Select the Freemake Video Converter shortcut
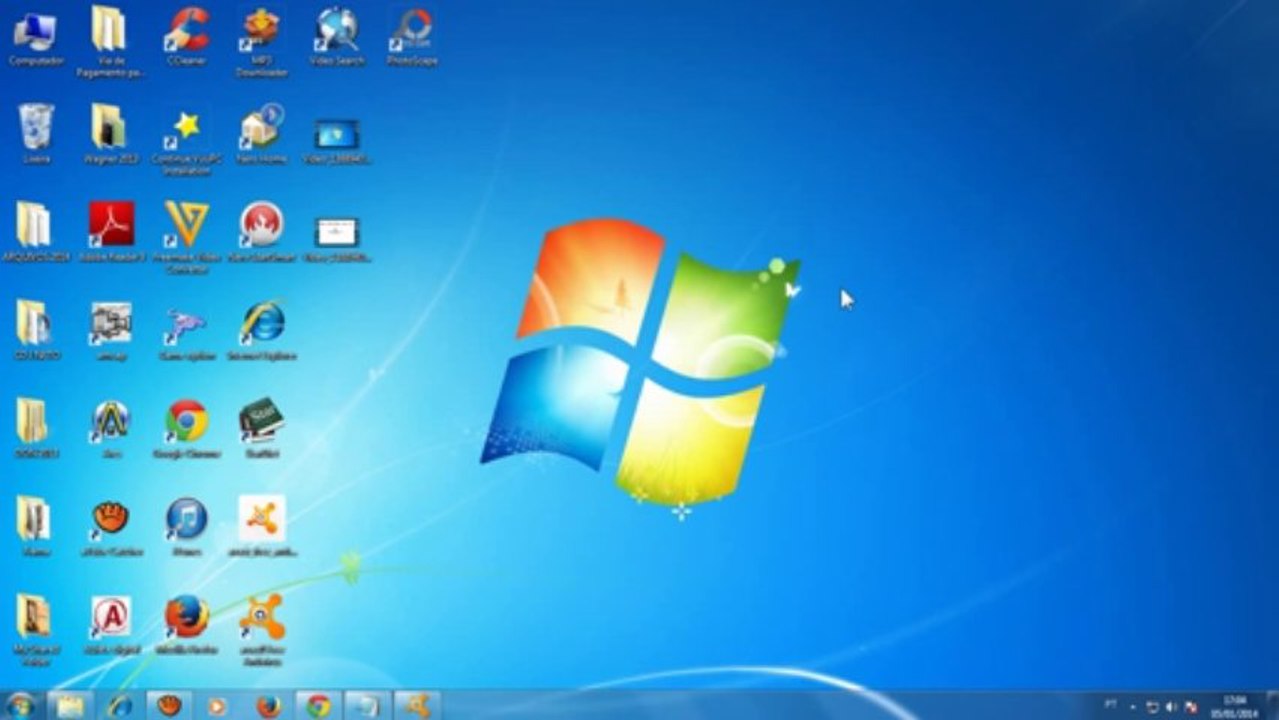Viewport: 1279px width, 720px height. point(186,238)
